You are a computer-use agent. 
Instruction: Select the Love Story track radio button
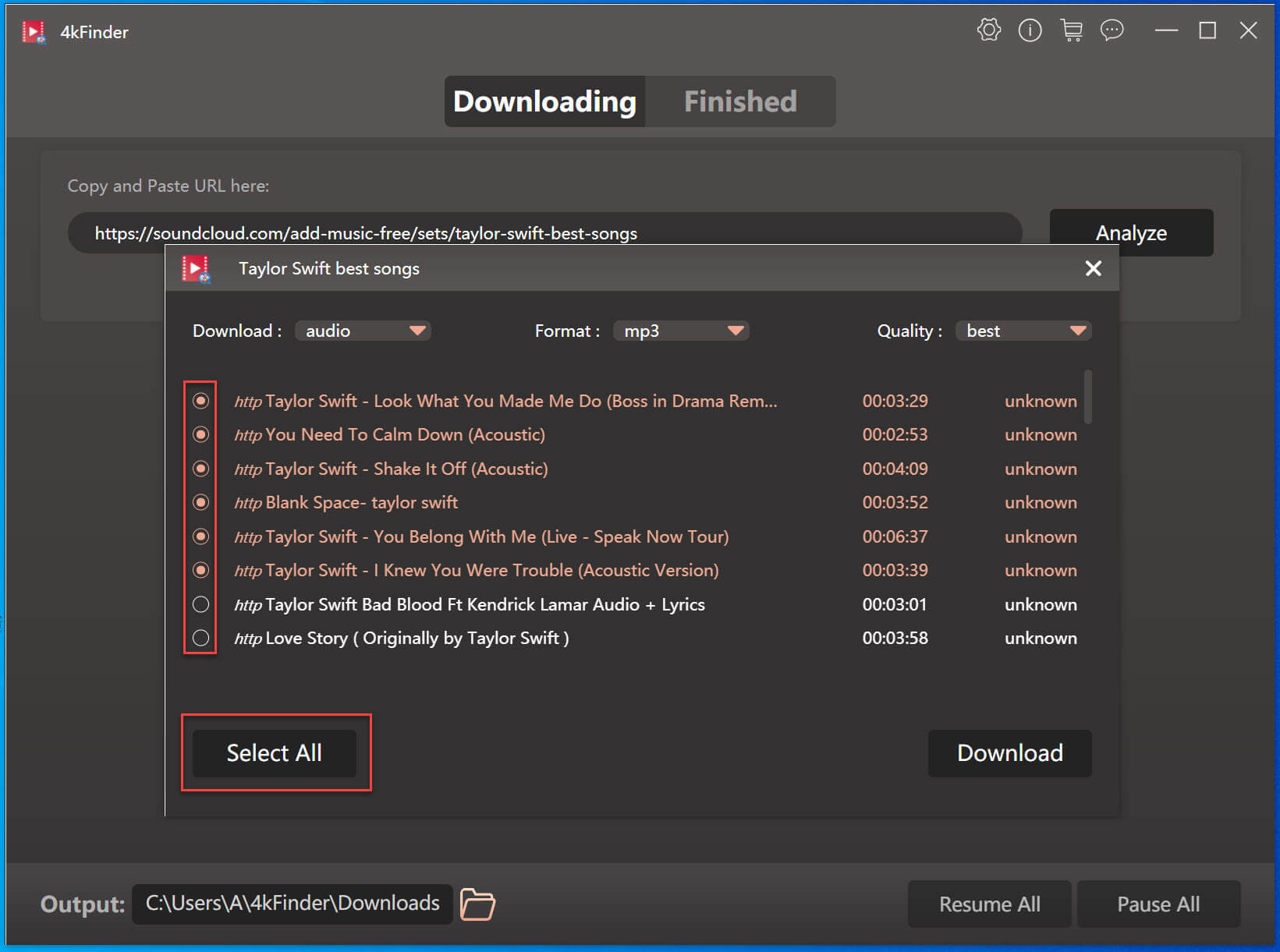[x=200, y=638]
